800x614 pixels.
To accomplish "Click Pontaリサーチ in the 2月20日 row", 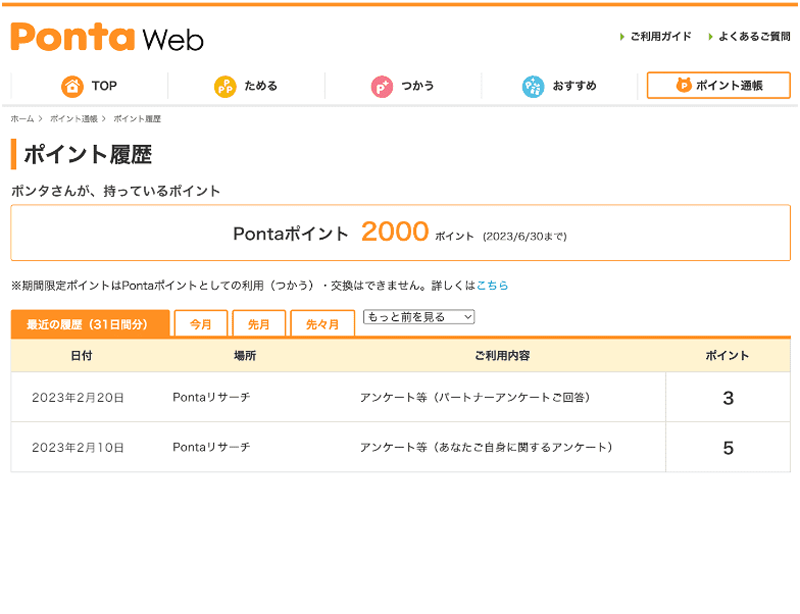I will [212, 397].
